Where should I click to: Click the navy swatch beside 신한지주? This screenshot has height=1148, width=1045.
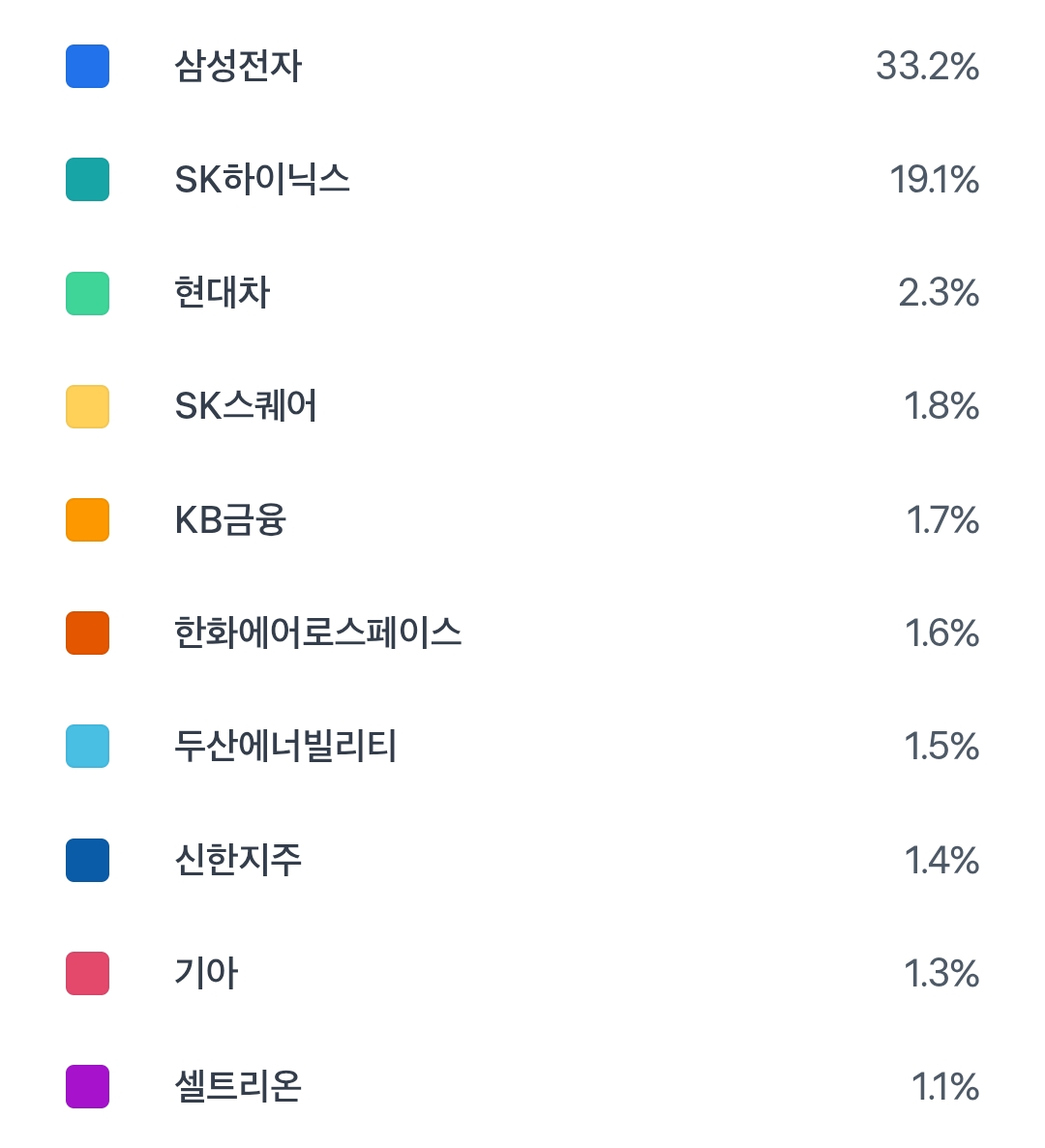tap(87, 860)
